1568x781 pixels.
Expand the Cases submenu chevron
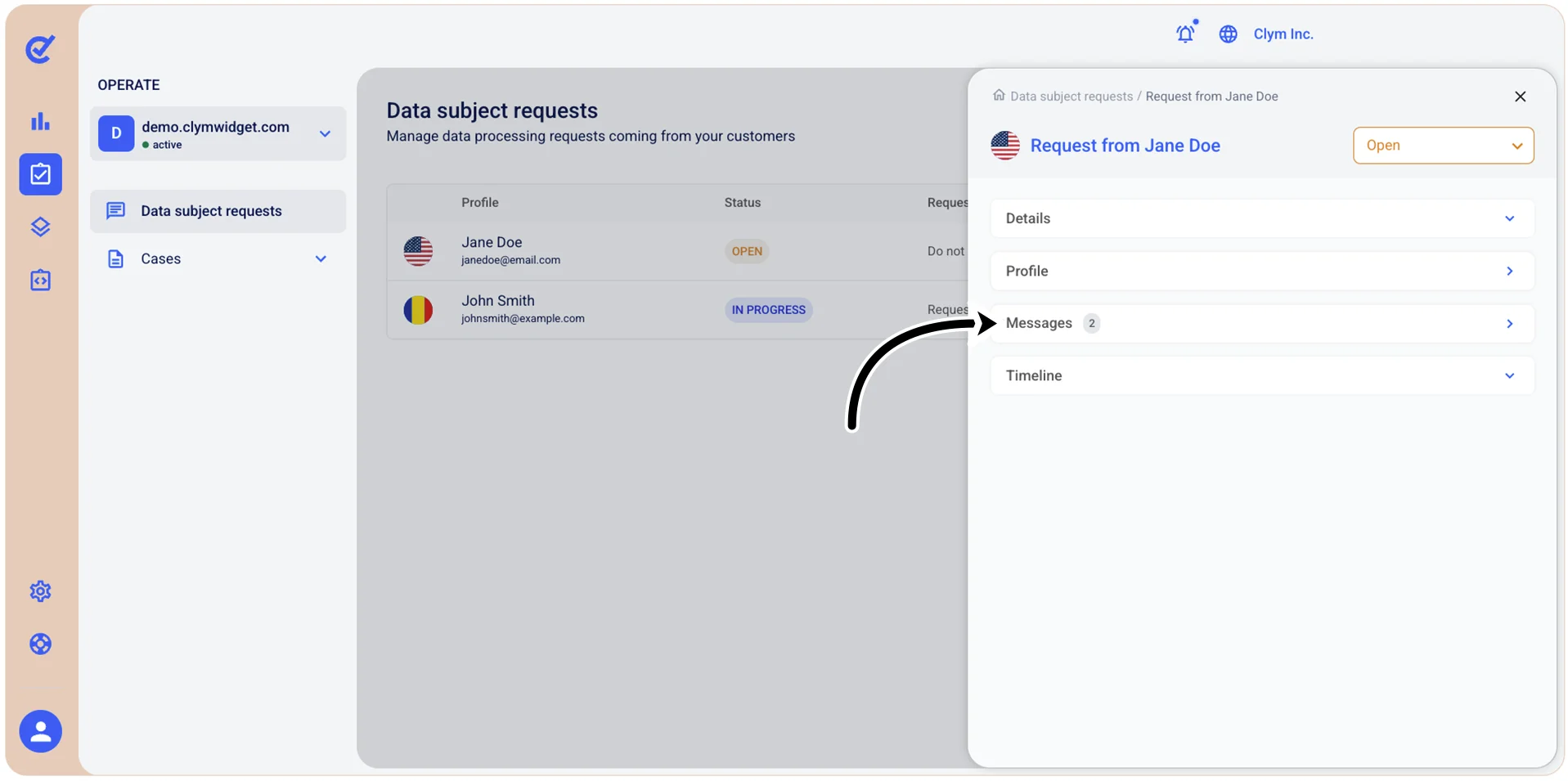[321, 259]
